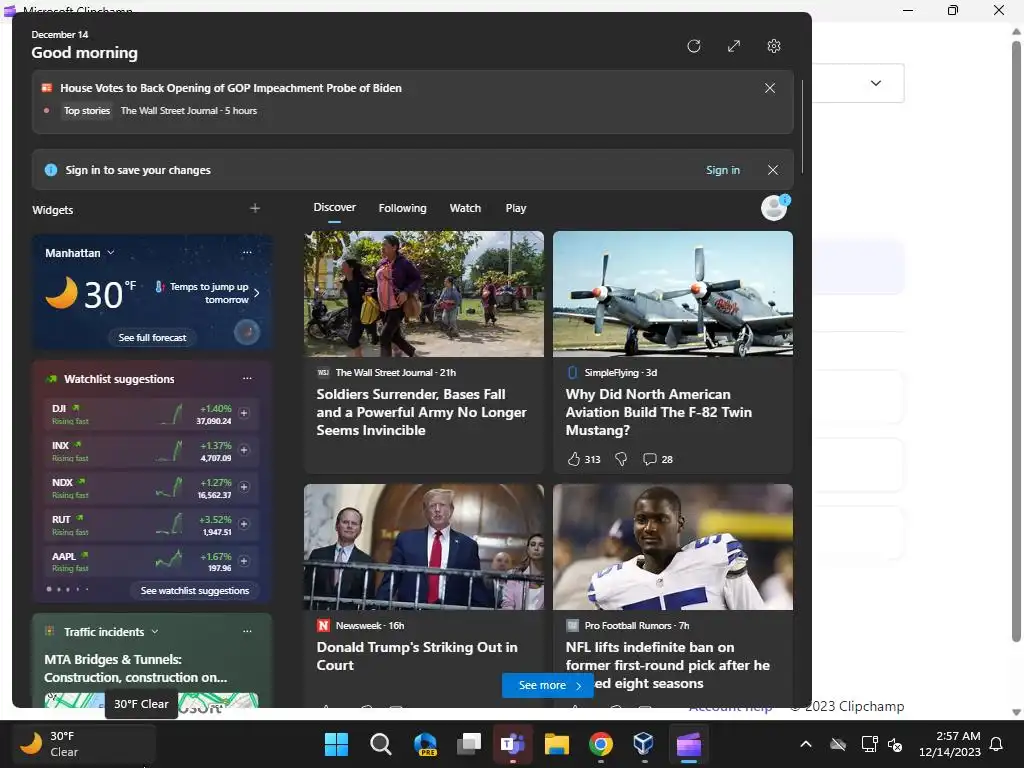The height and width of the screenshot is (768, 1024).
Task: Switch to the Play tab
Action: pos(515,208)
